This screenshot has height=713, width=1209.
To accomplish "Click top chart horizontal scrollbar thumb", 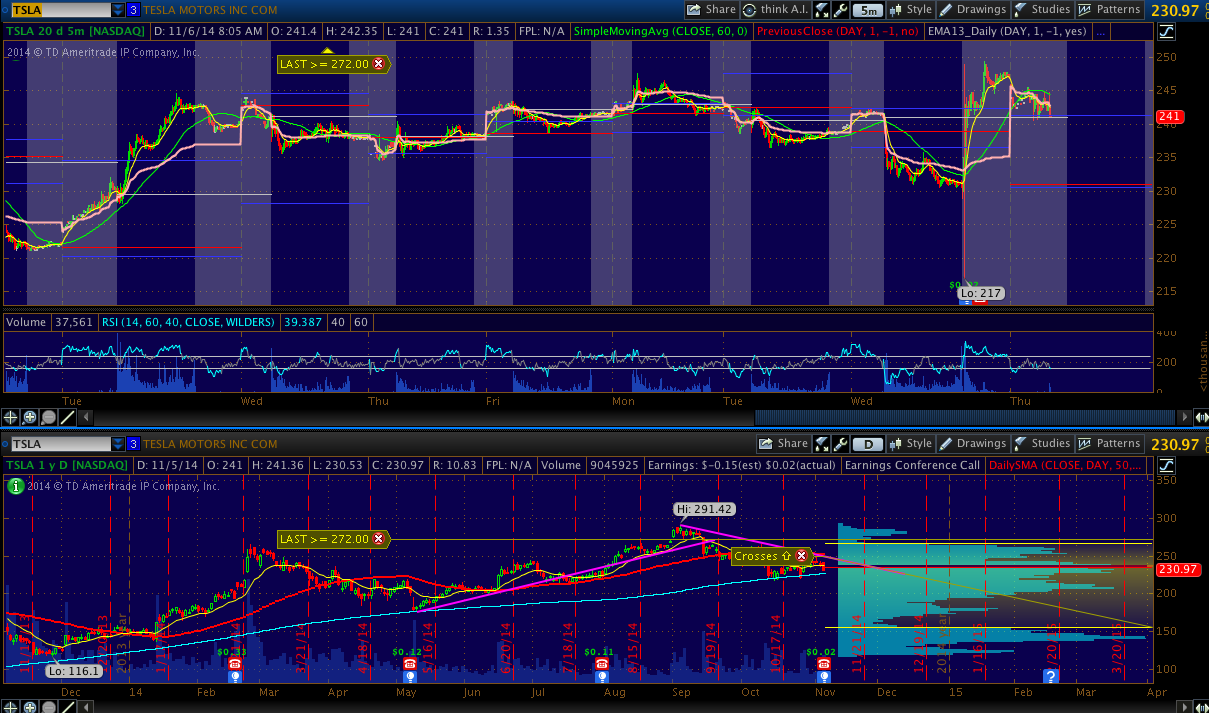I will click(x=967, y=417).
